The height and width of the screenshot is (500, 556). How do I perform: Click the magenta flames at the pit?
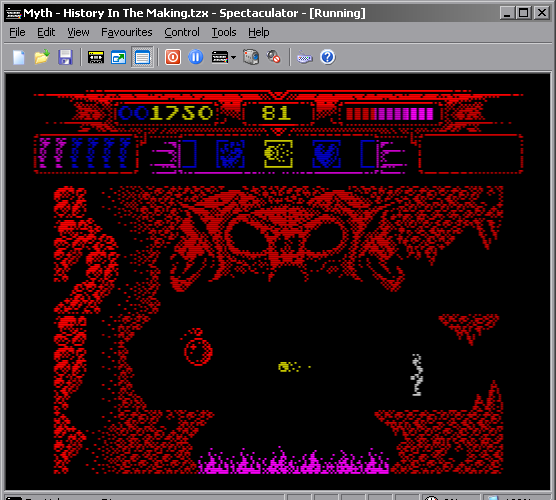tap(294, 461)
